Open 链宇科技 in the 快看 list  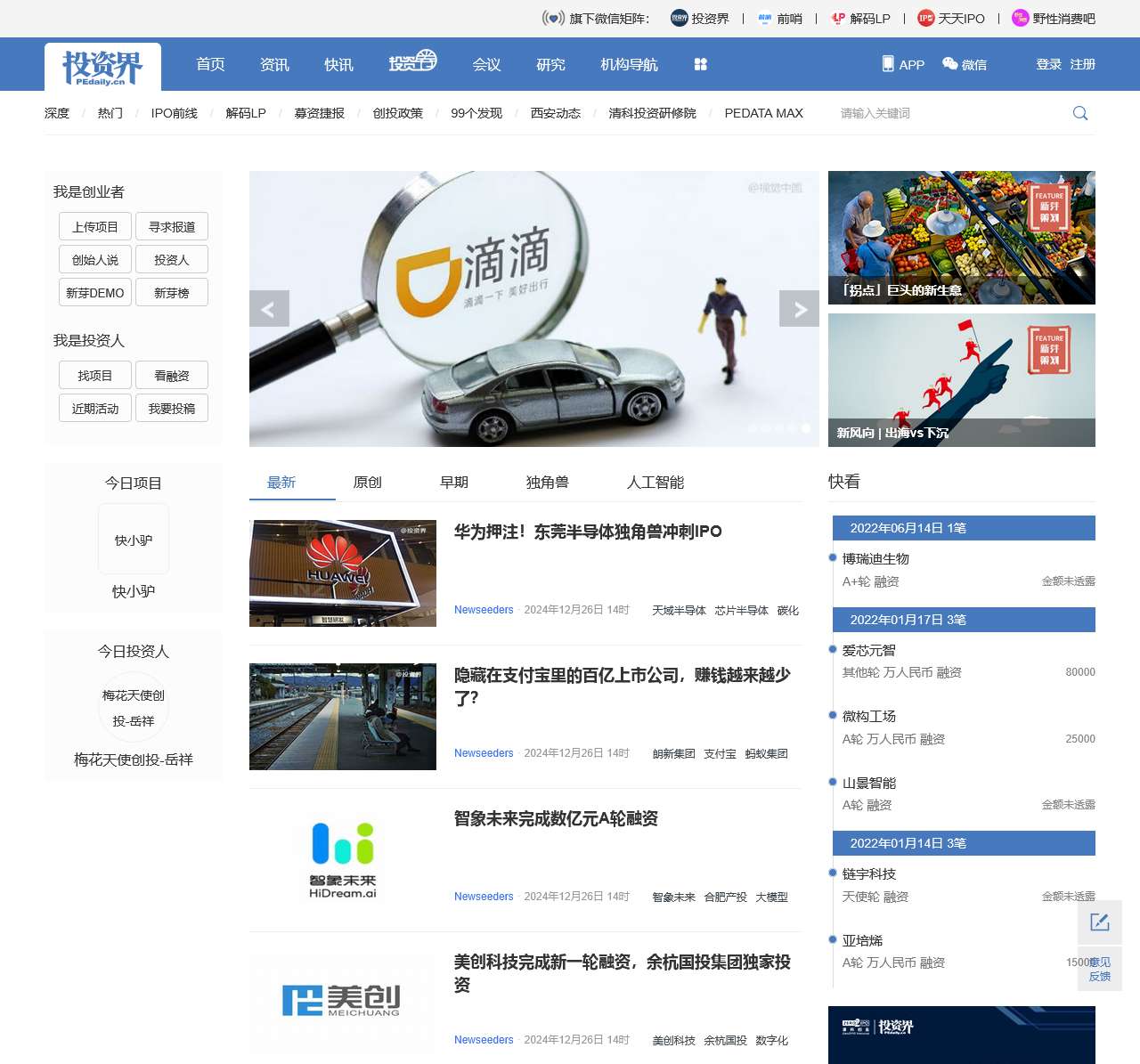click(869, 873)
